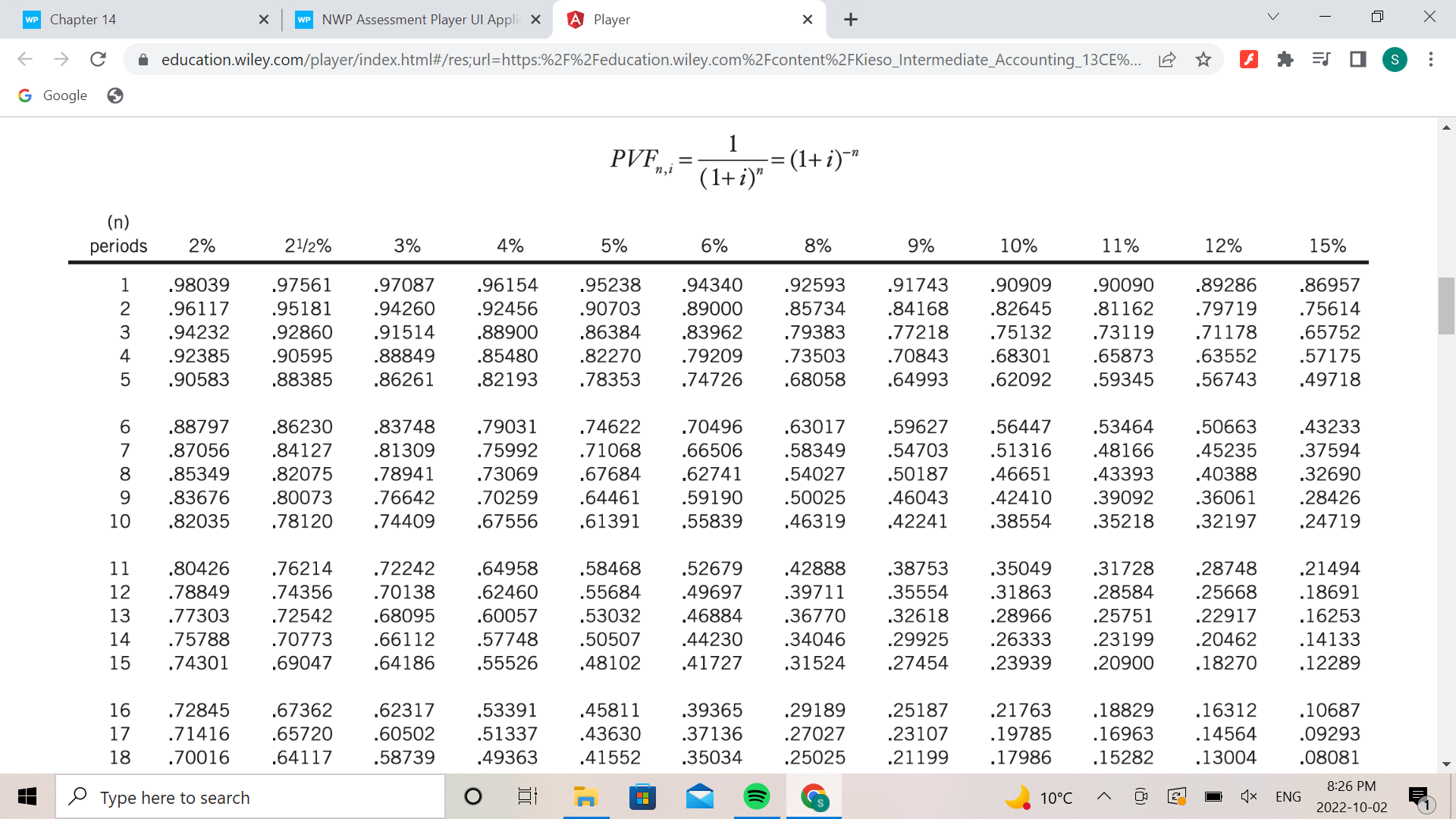This screenshot has width=1456, height=819.
Task: Click the Chrome icon in the taskbar
Action: [x=814, y=796]
